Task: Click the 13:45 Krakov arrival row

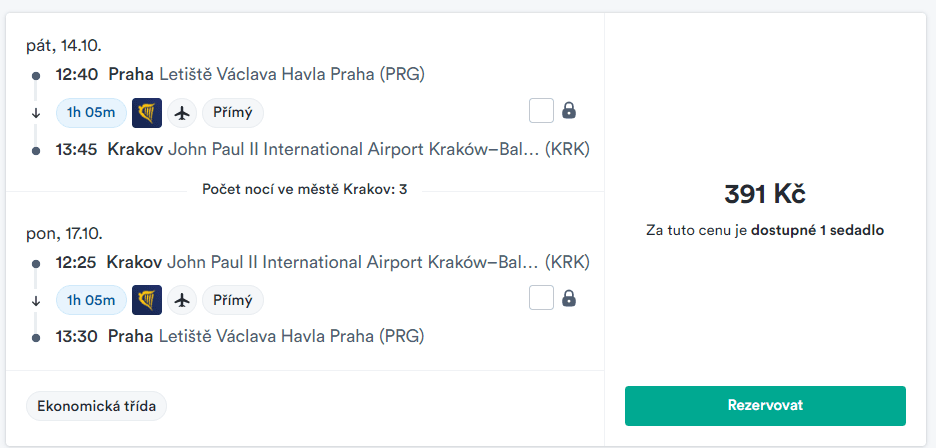Action: (x=320, y=150)
